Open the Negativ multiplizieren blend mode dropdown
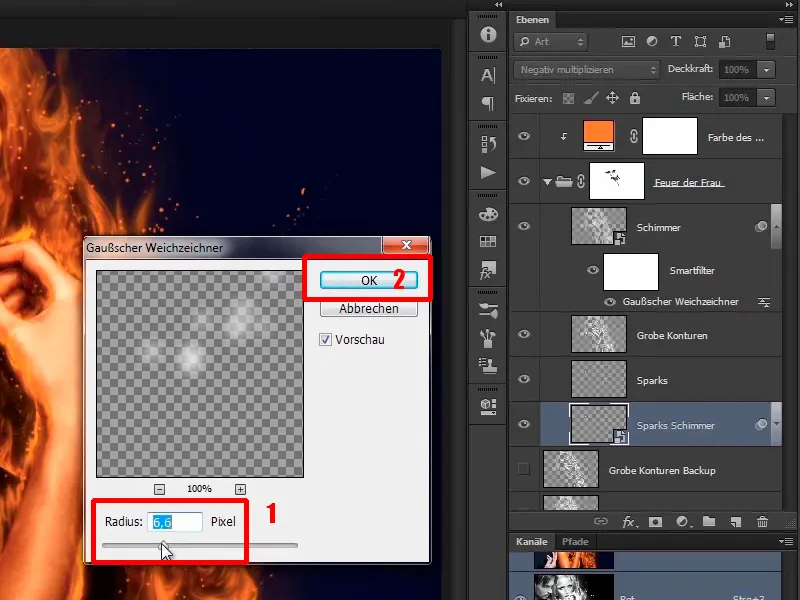Image resolution: width=800 pixels, height=600 pixels. point(587,69)
